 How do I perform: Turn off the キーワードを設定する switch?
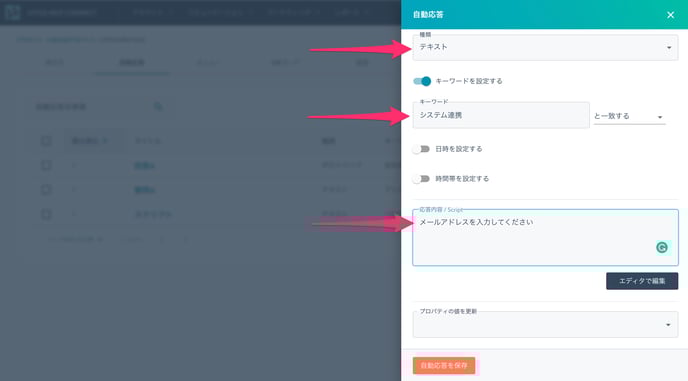(422, 81)
